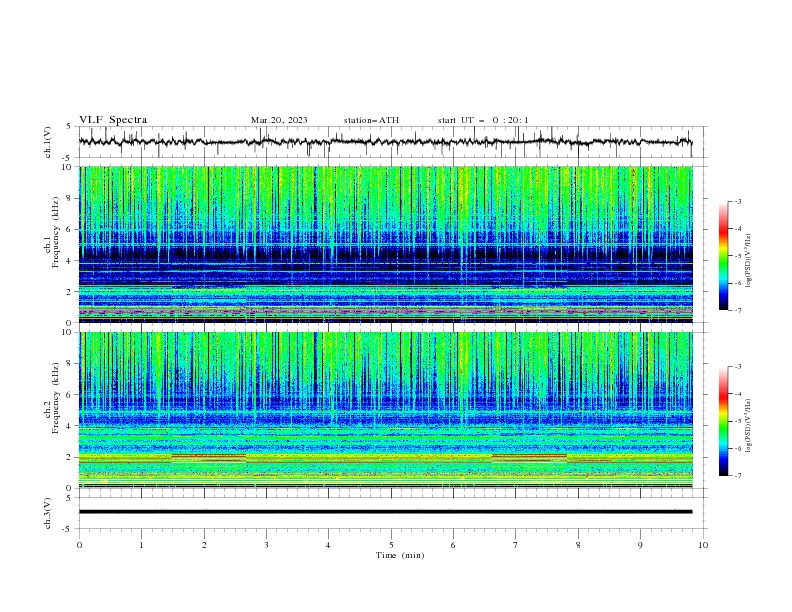The image size is (792, 612).
Task: Click the lower color bar for ch.2 PSD
Action: coord(723,421)
